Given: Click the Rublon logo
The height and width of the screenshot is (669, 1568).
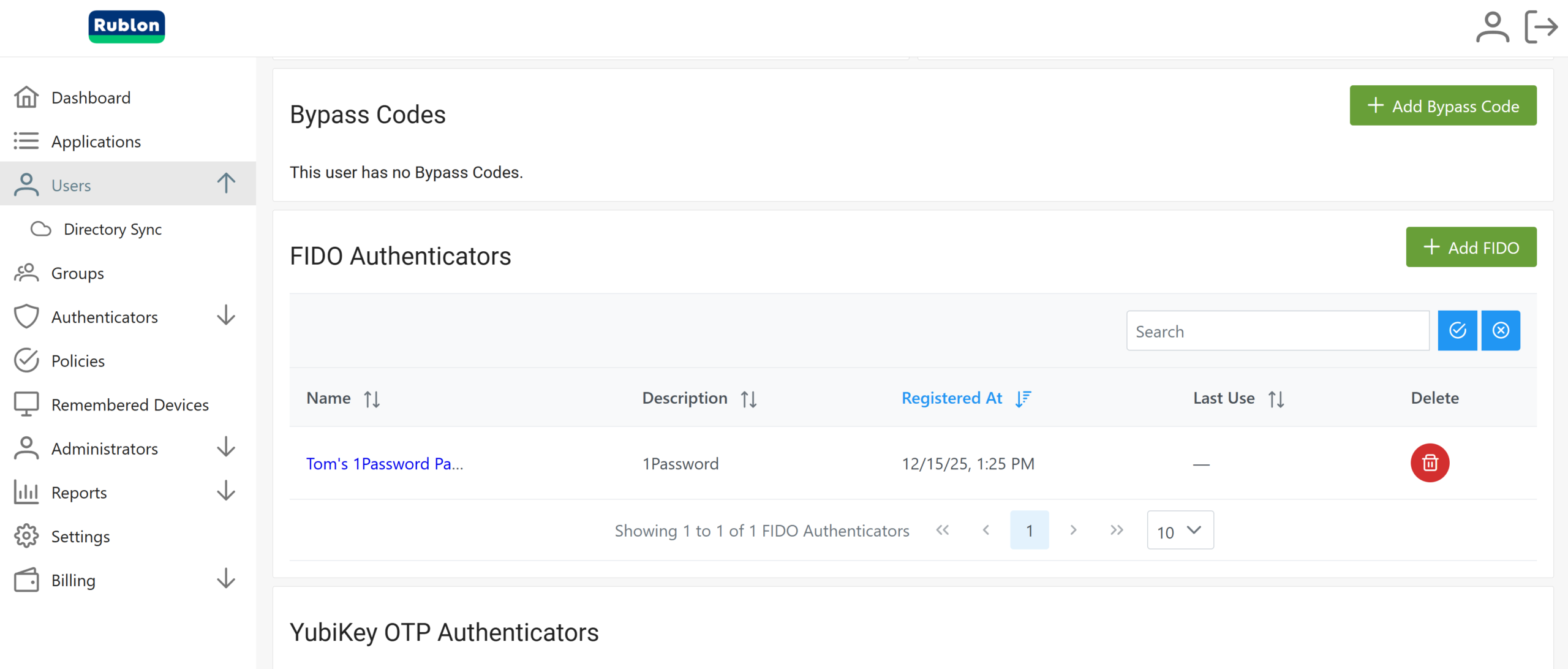Looking at the screenshot, I should (x=127, y=26).
